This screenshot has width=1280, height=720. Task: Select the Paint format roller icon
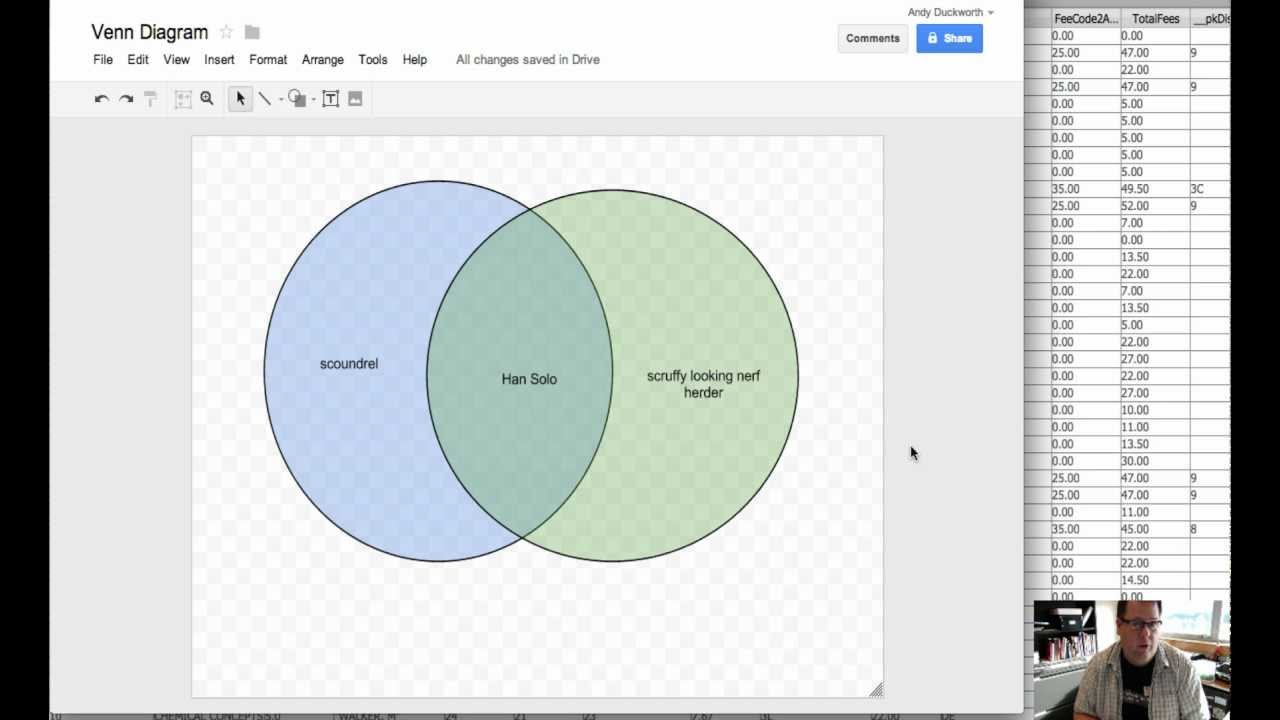point(151,99)
